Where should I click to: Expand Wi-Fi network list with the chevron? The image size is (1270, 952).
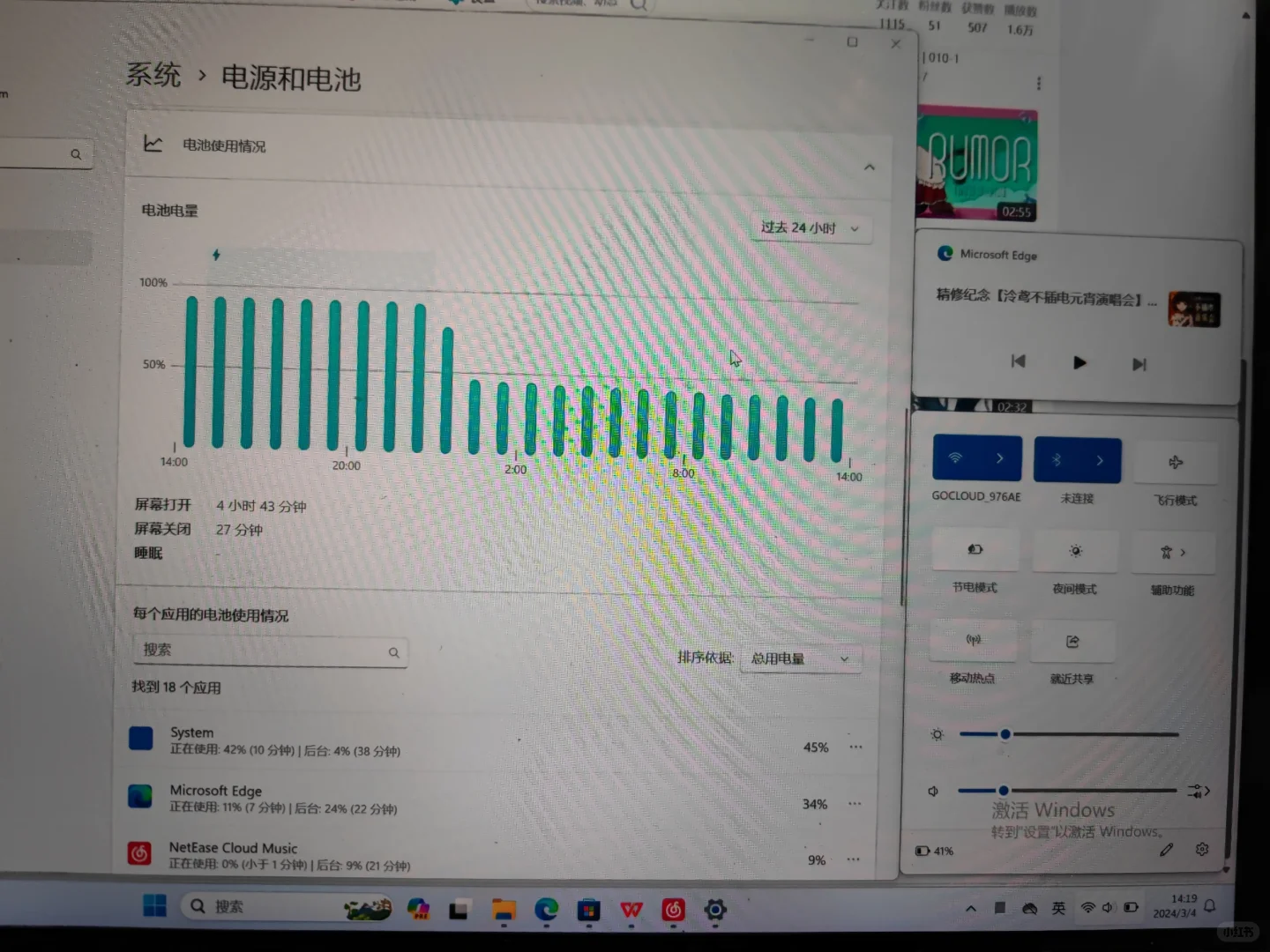(1000, 457)
